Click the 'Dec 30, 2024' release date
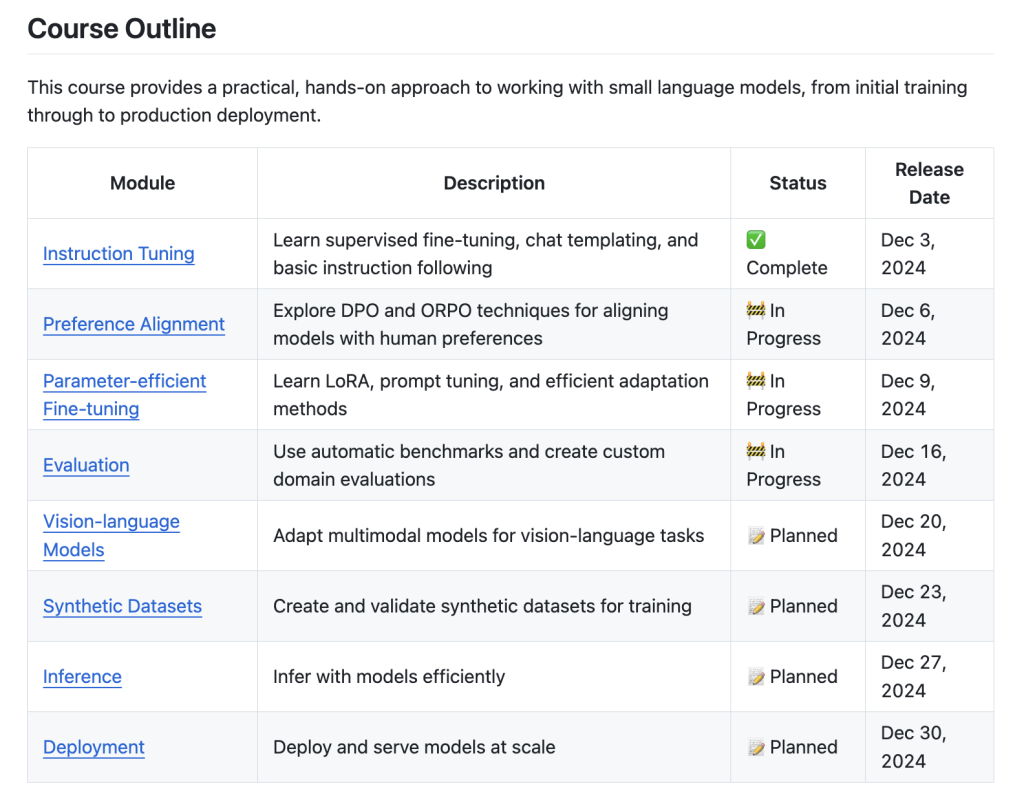The height and width of the screenshot is (802, 1024). pos(914,747)
